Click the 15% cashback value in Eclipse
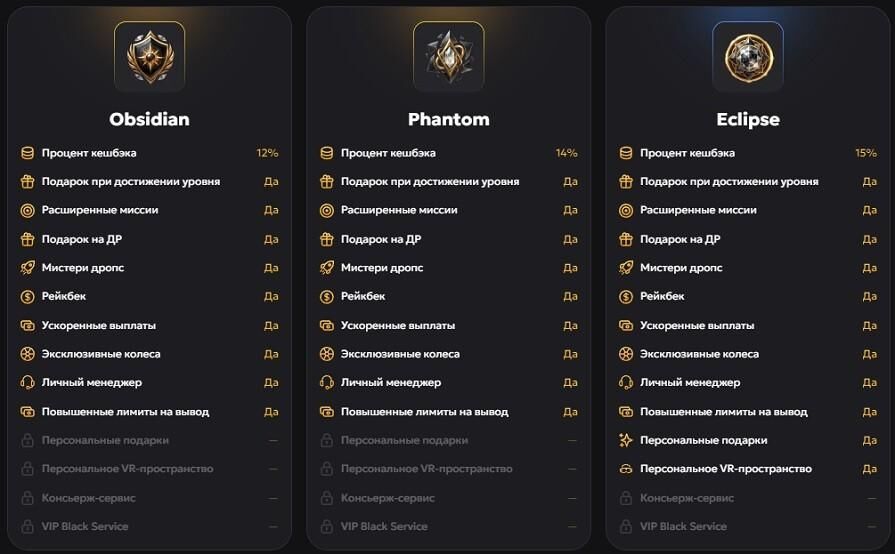 click(865, 153)
